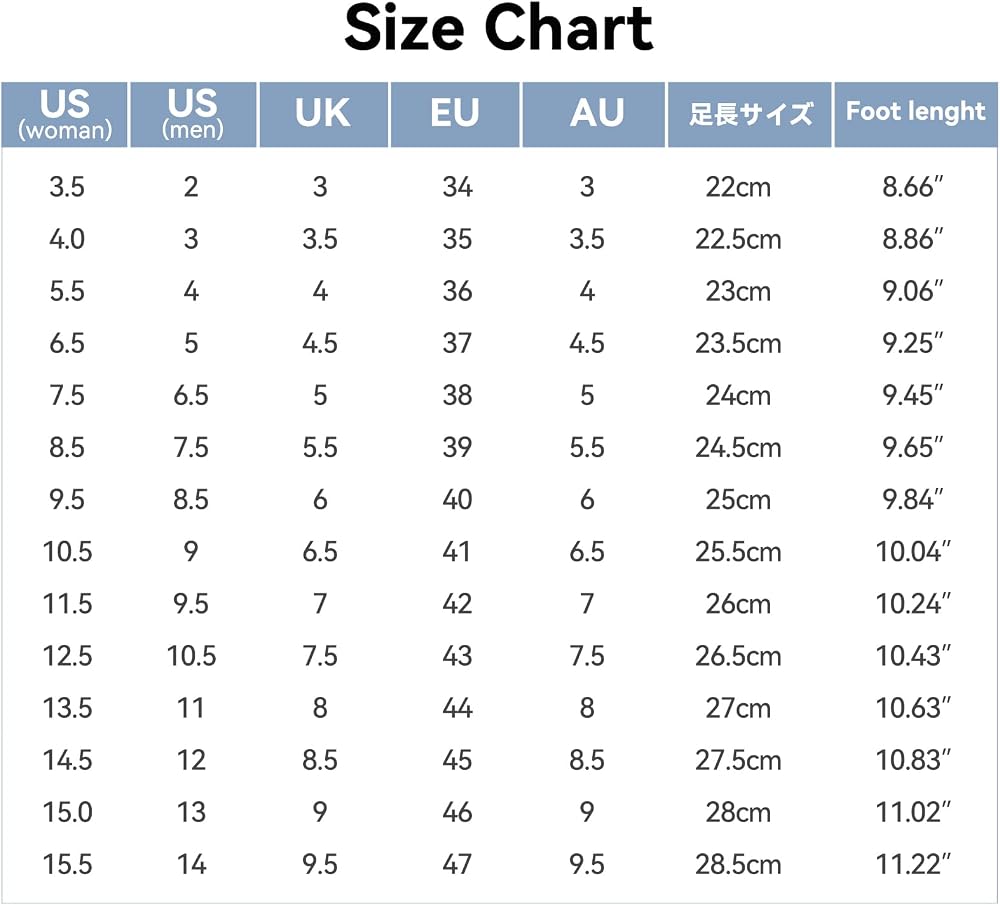Select the US (woman) column header

[x=64, y=114]
